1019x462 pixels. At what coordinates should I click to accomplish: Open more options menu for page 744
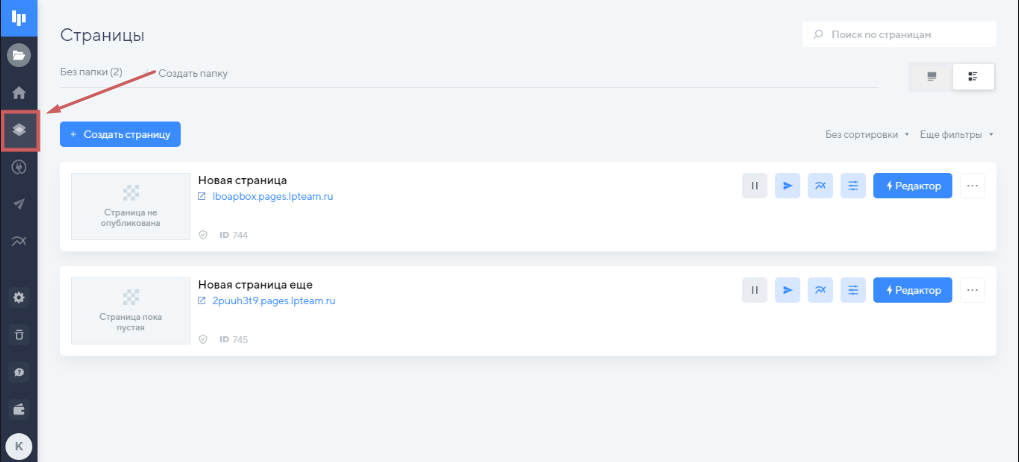point(972,185)
